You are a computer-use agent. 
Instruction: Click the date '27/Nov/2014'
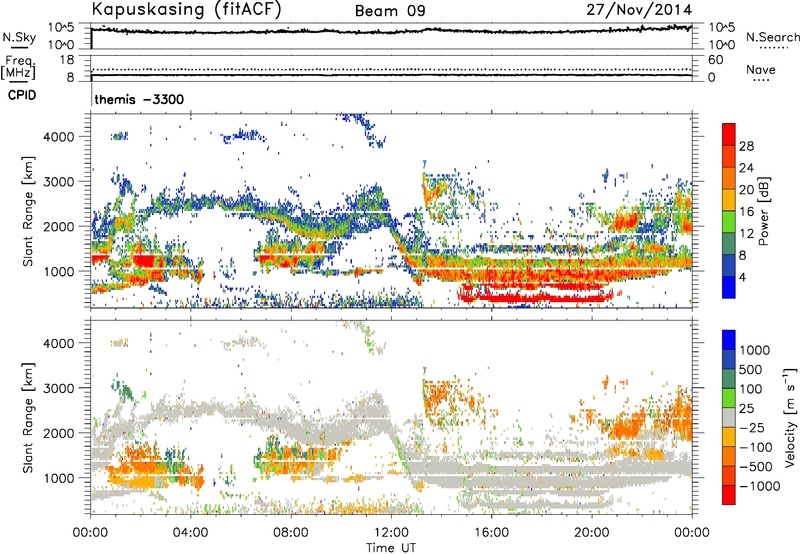click(639, 10)
